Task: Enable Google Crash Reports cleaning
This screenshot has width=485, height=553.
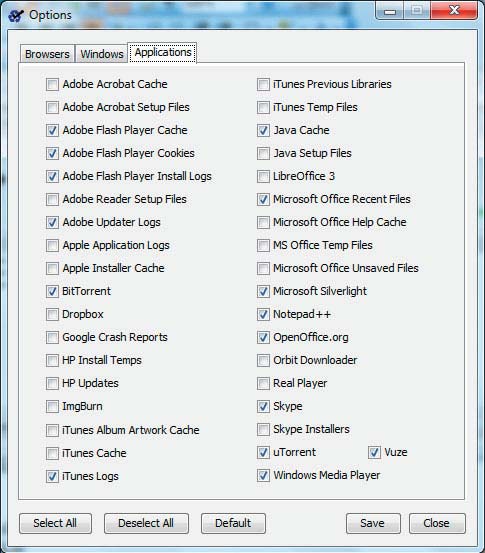Action: pos(52,337)
